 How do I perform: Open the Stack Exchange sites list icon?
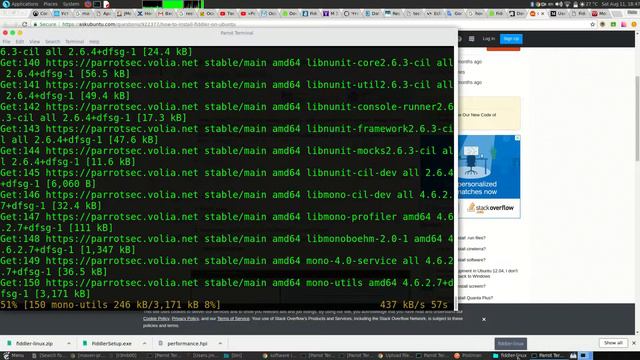point(471,39)
